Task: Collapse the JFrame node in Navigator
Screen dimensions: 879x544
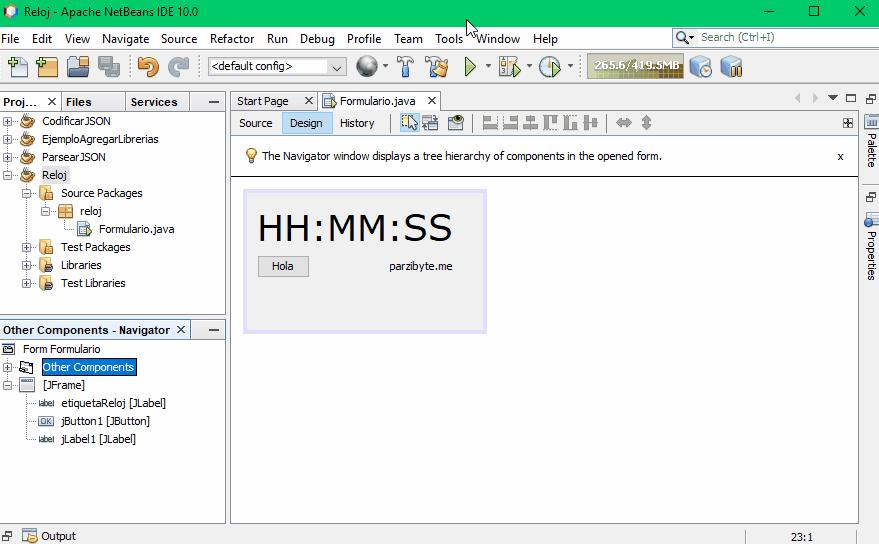Action: click(7, 385)
